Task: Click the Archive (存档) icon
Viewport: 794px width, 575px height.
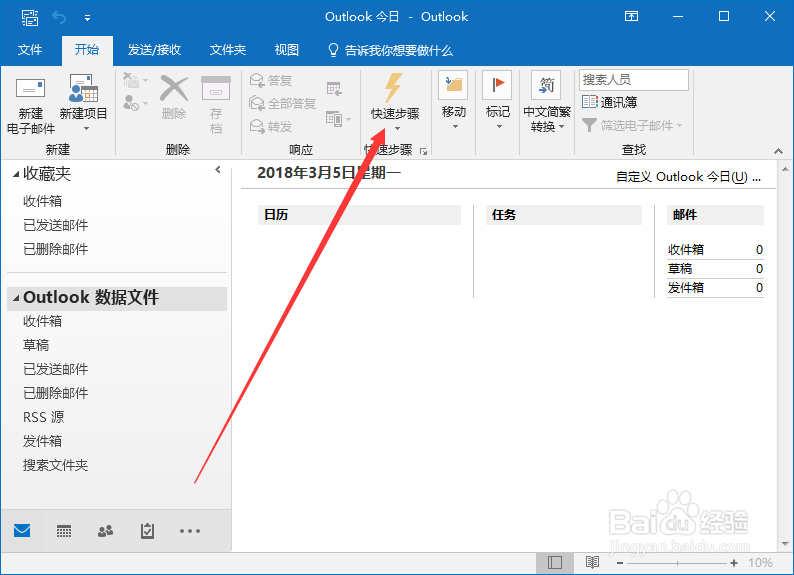Action: [x=216, y=89]
